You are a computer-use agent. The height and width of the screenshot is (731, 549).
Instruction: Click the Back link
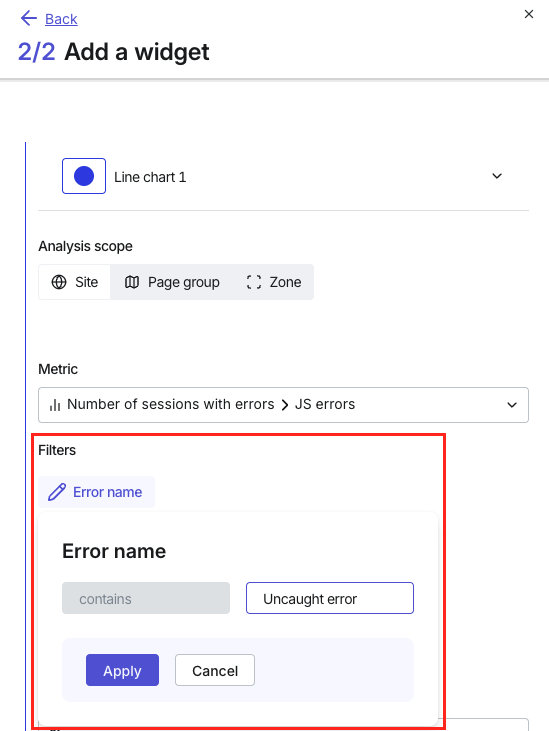(x=61, y=19)
